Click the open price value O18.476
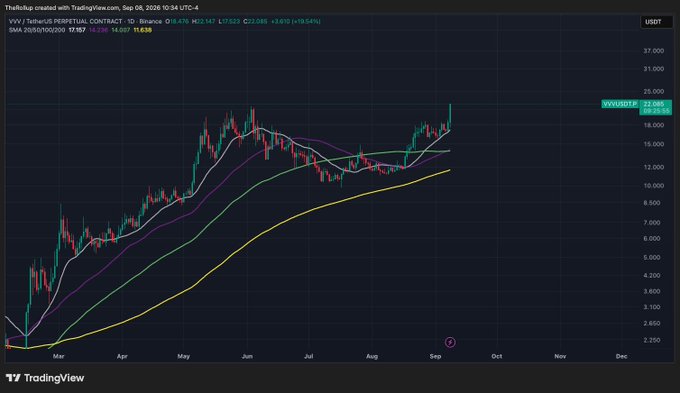 click(x=177, y=21)
